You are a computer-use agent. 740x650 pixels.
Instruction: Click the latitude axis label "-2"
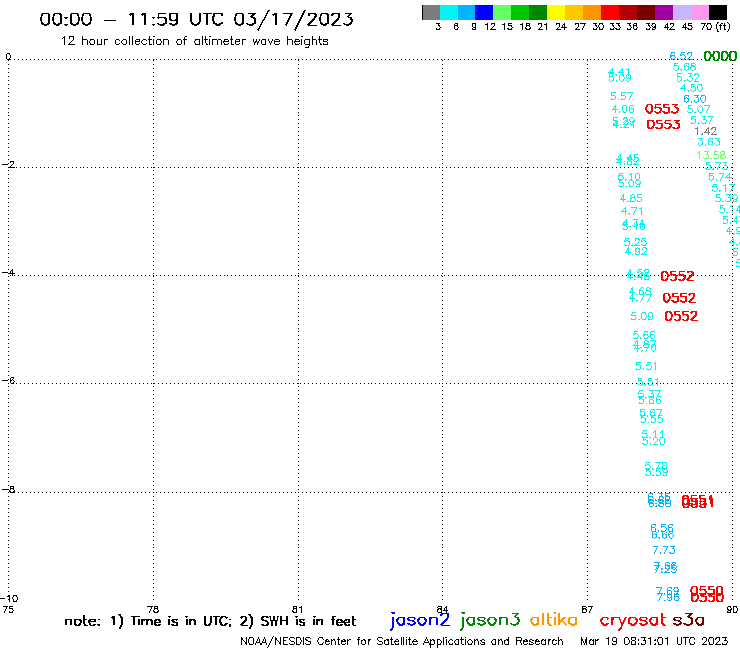point(8,164)
